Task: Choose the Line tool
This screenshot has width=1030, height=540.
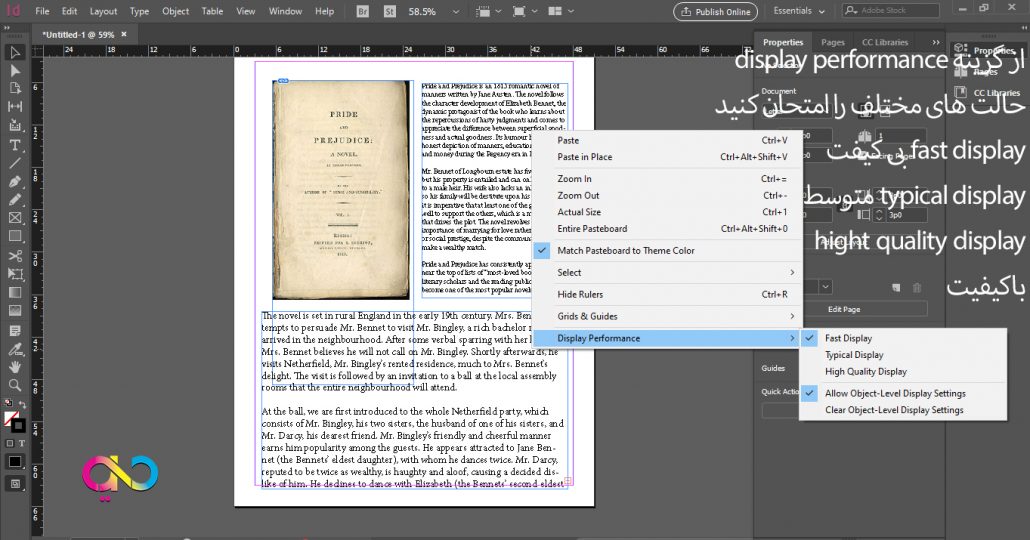Action: click(x=15, y=163)
